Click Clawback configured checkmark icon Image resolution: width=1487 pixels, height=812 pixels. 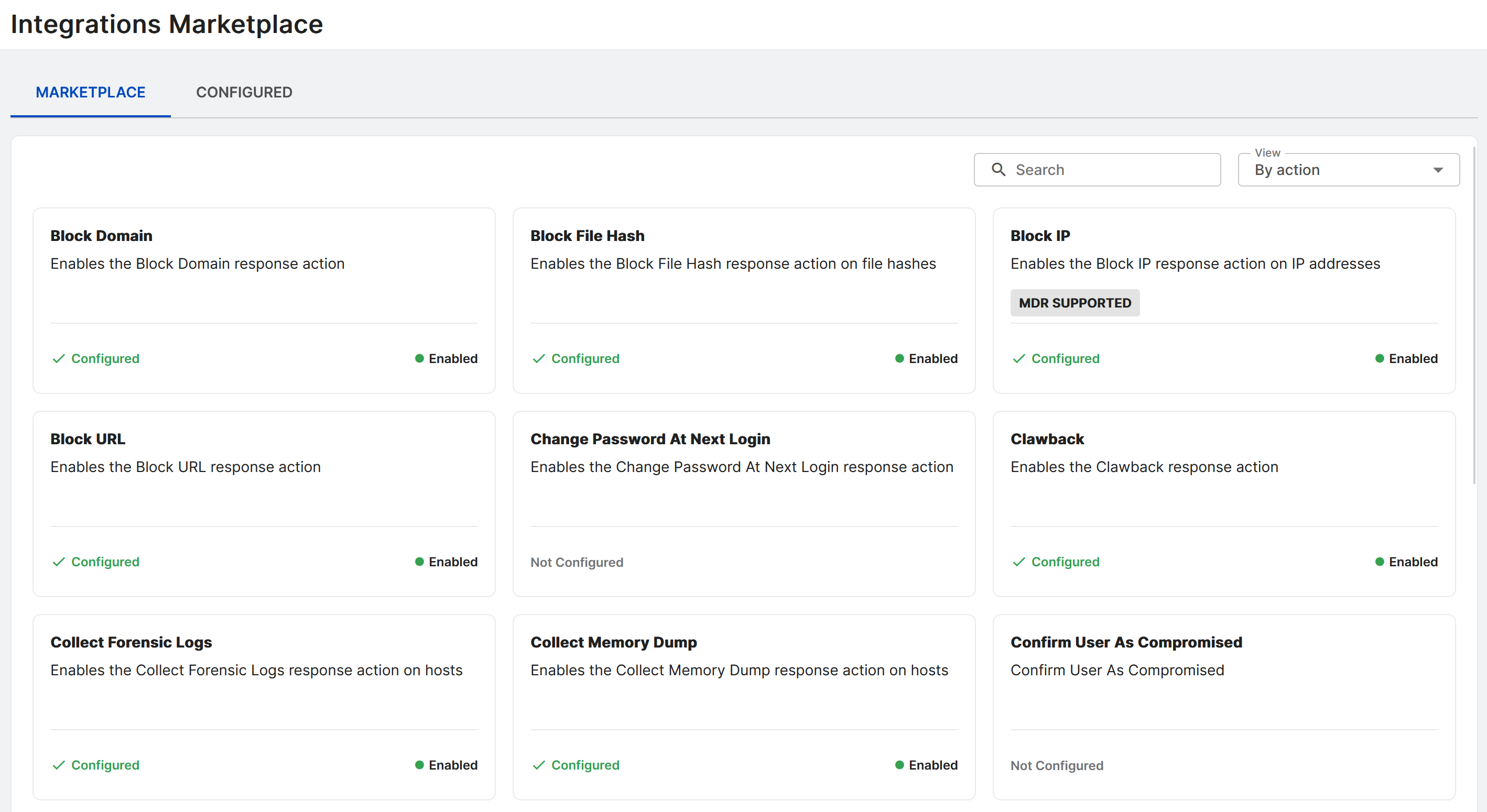pyautogui.click(x=1019, y=562)
